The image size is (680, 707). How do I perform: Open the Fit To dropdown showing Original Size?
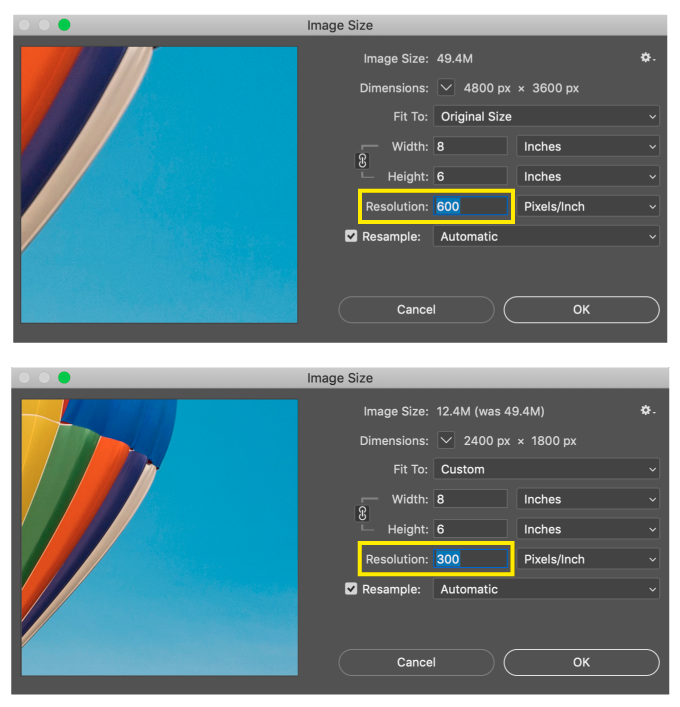[547, 117]
